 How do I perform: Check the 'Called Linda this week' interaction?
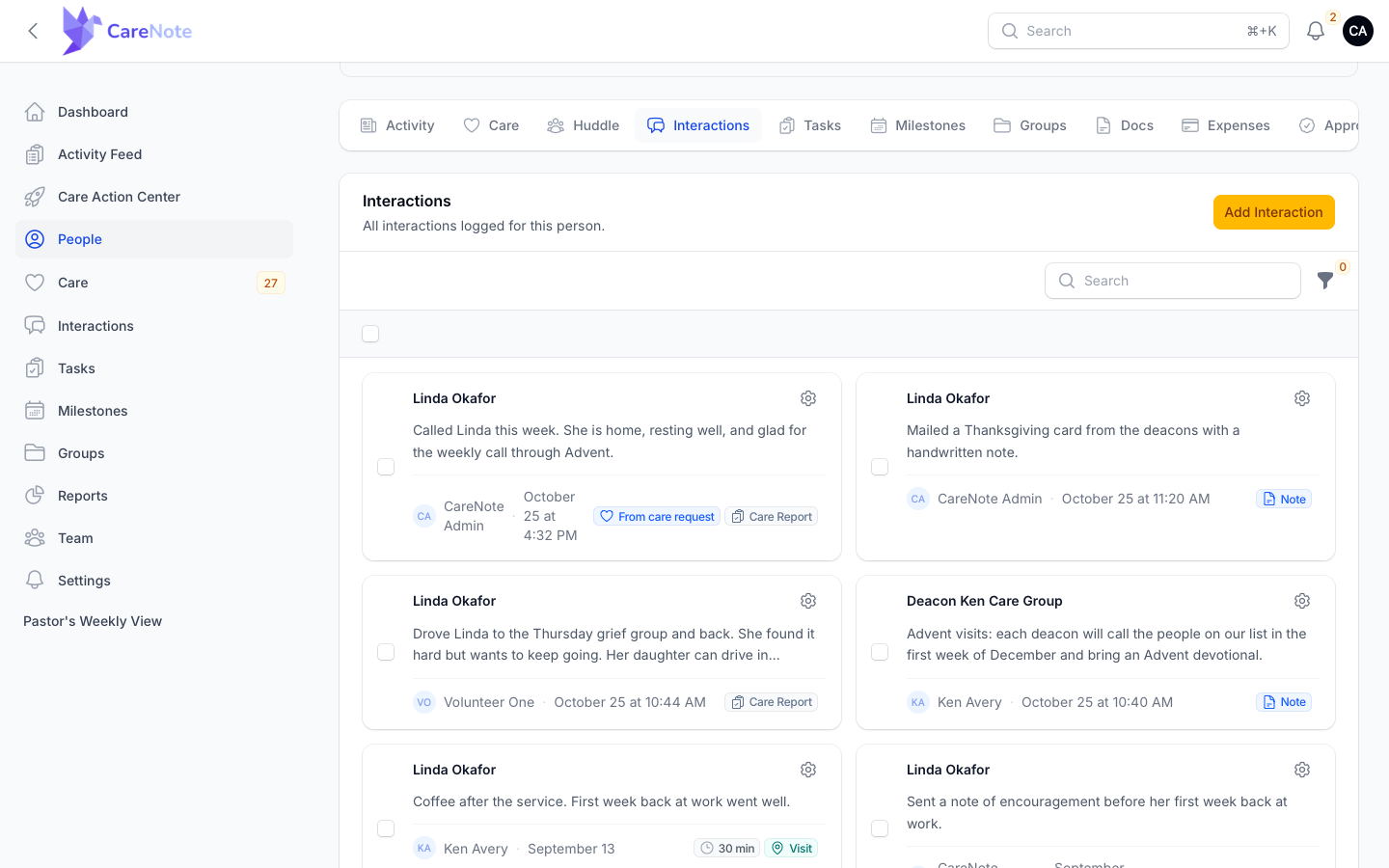point(386,467)
